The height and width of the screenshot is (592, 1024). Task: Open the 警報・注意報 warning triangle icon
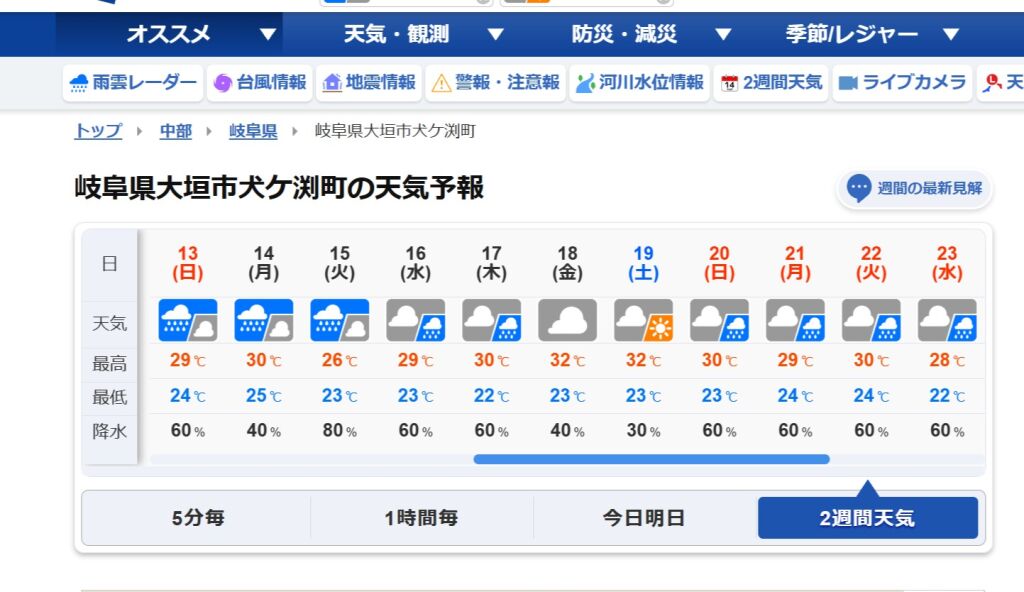tap(441, 83)
